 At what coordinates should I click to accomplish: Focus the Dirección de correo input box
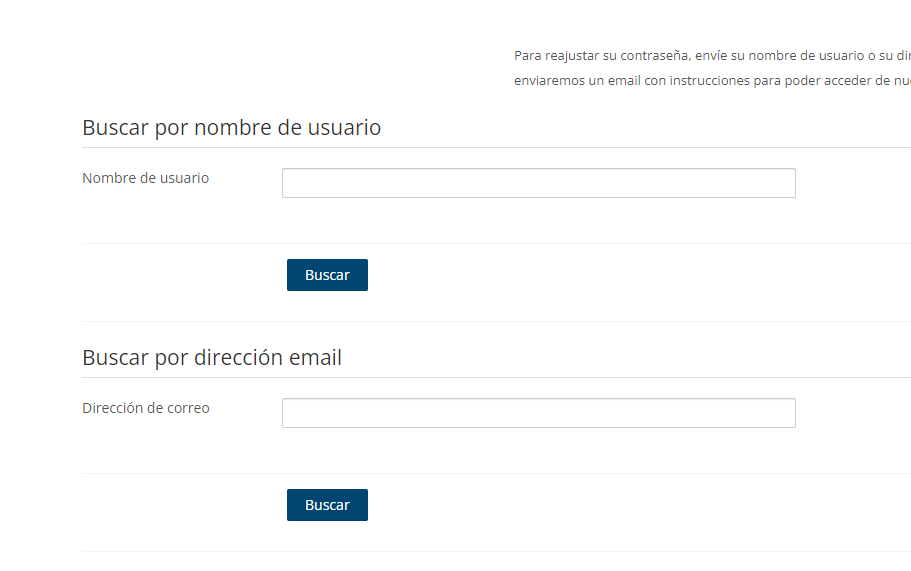coord(538,413)
